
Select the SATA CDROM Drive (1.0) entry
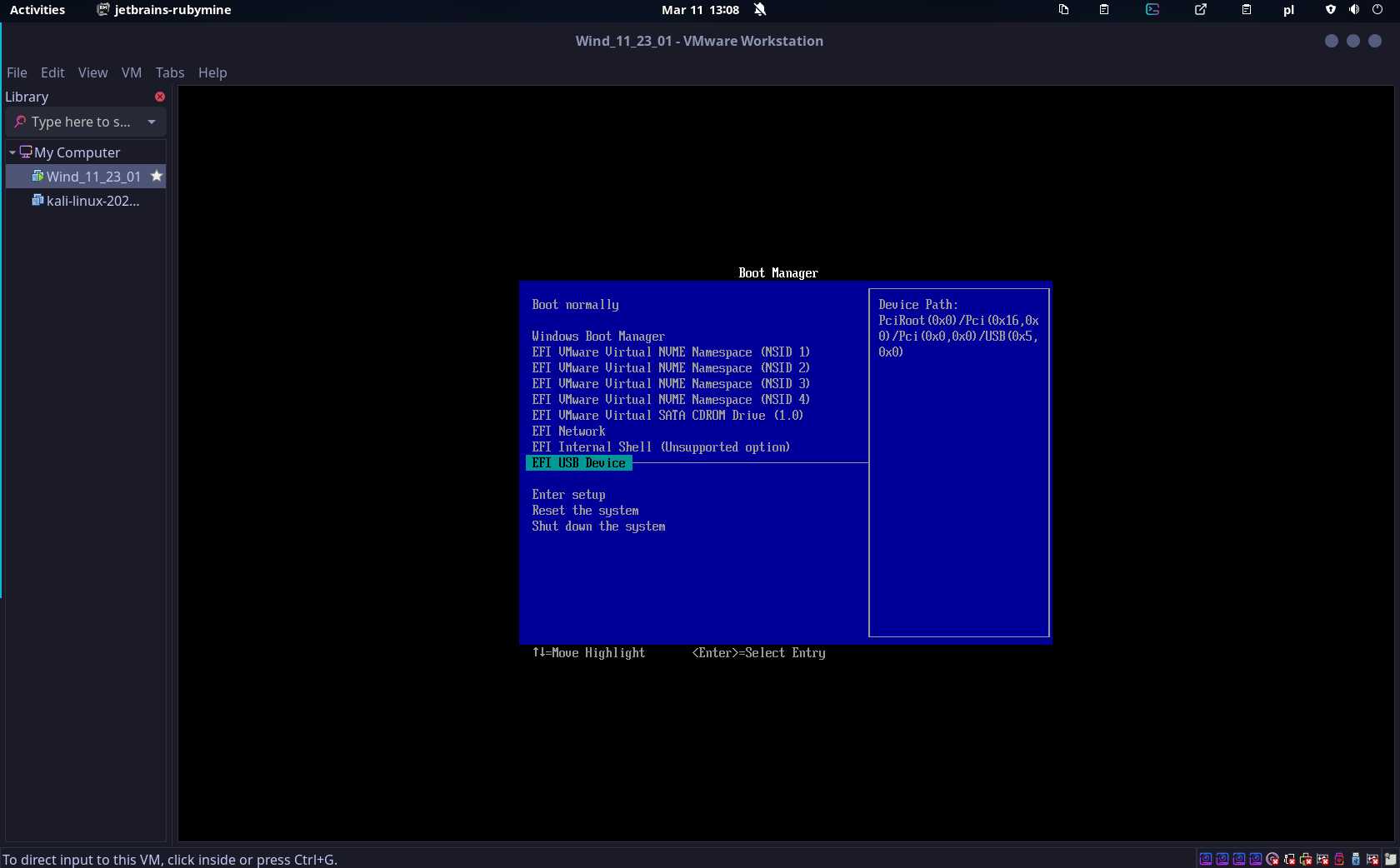(667, 416)
